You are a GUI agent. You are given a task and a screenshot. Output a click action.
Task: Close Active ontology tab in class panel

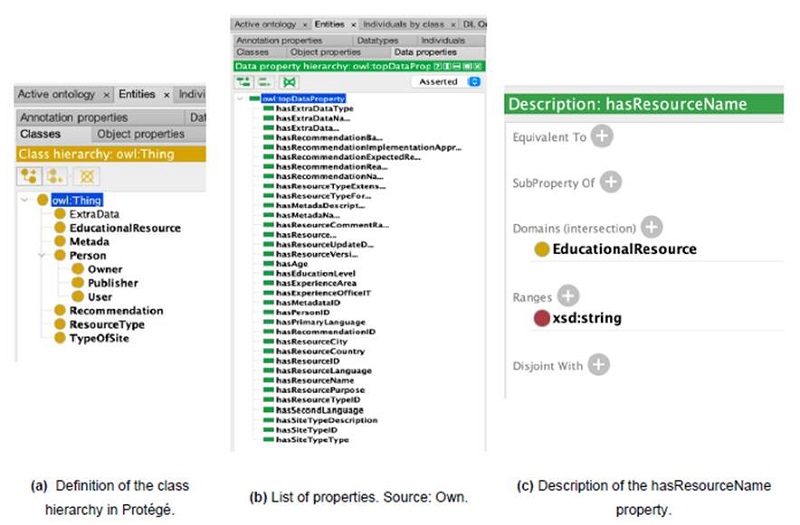pyautogui.click(x=106, y=95)
